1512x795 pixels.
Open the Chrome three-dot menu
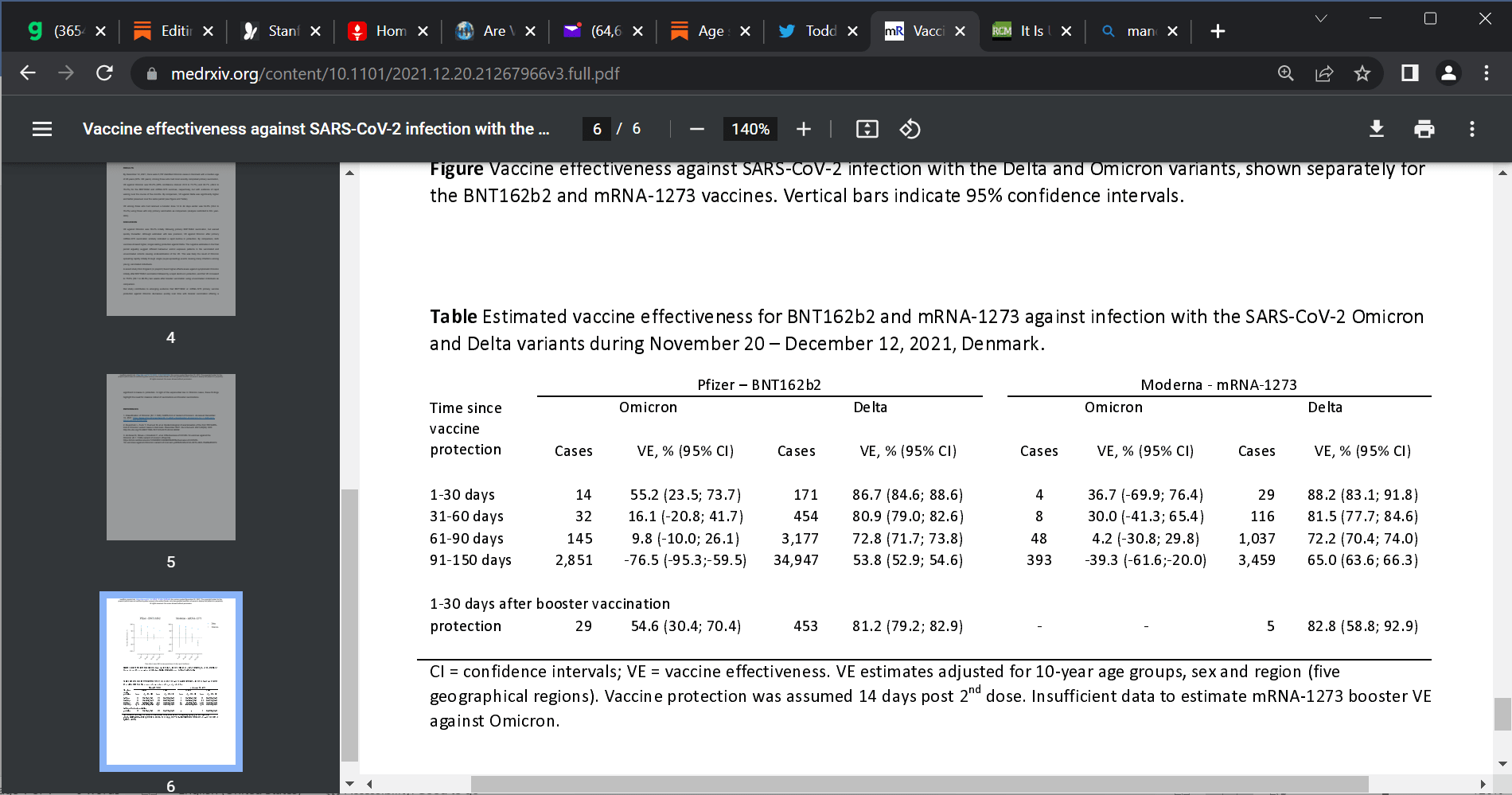[1487, 73]
